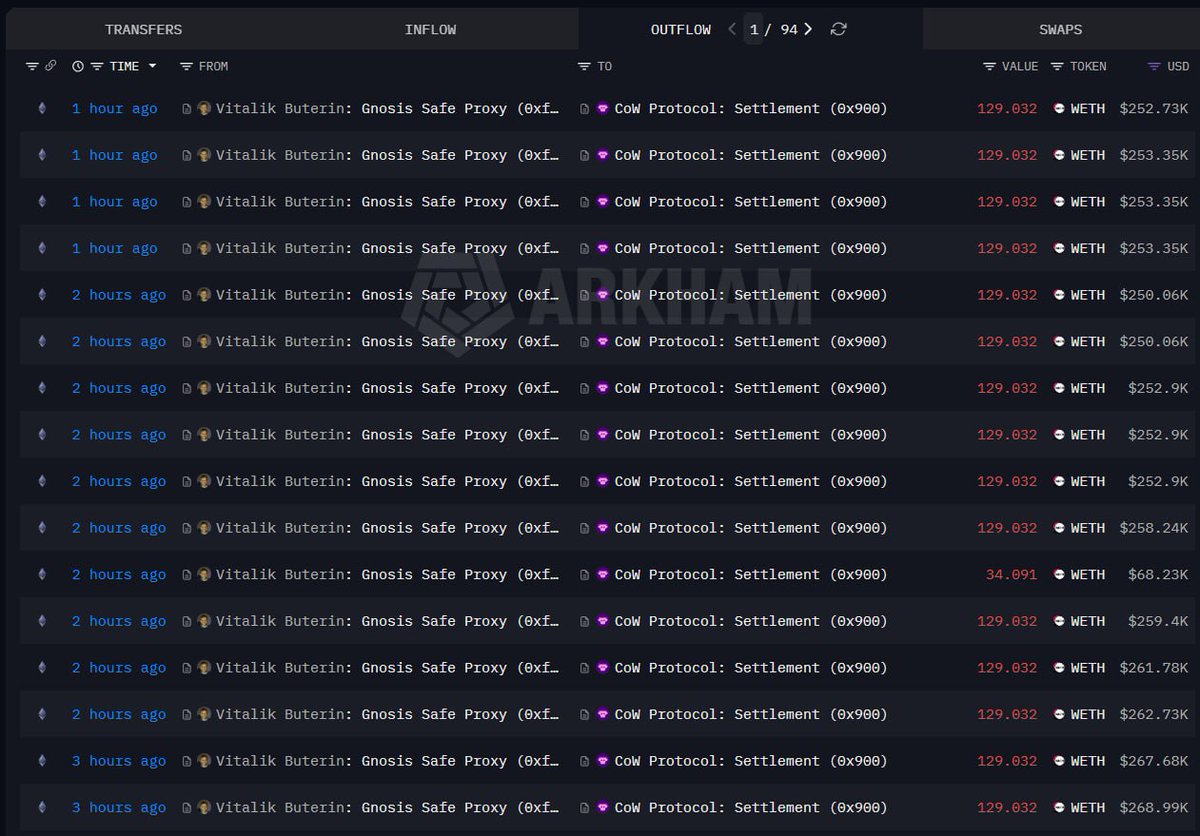This screenshot has height=836, width=1200.
Task: Click the $68.23K USD amount
Action: coord(1158,575)
